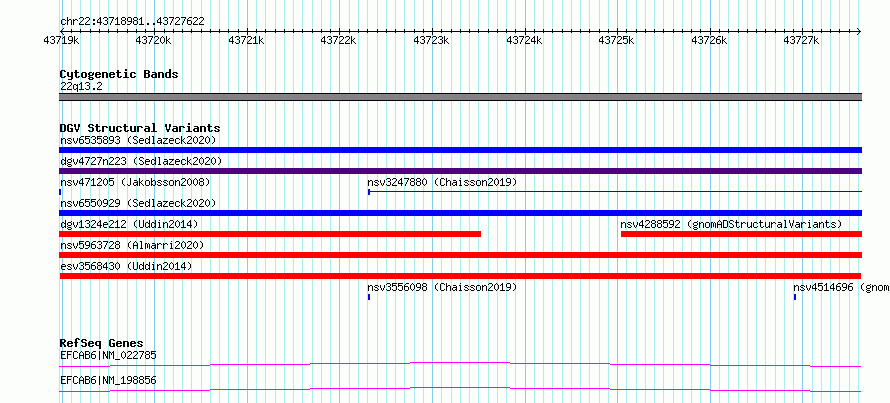Viewport: 890px width, 403px height.
Task: Click the 43721k ruler position
Action: coord(246,40)
